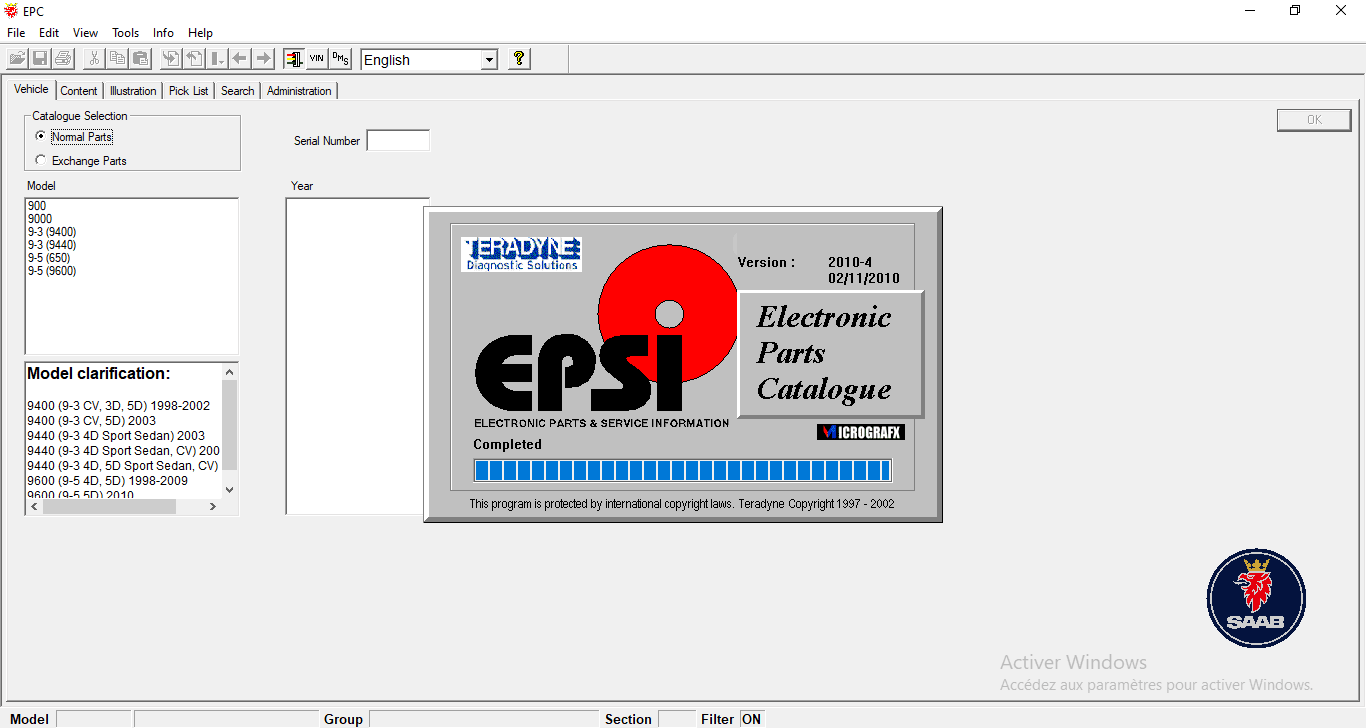
Task: Toggle the Filter ON status indicator
Action: pos(751,718)
